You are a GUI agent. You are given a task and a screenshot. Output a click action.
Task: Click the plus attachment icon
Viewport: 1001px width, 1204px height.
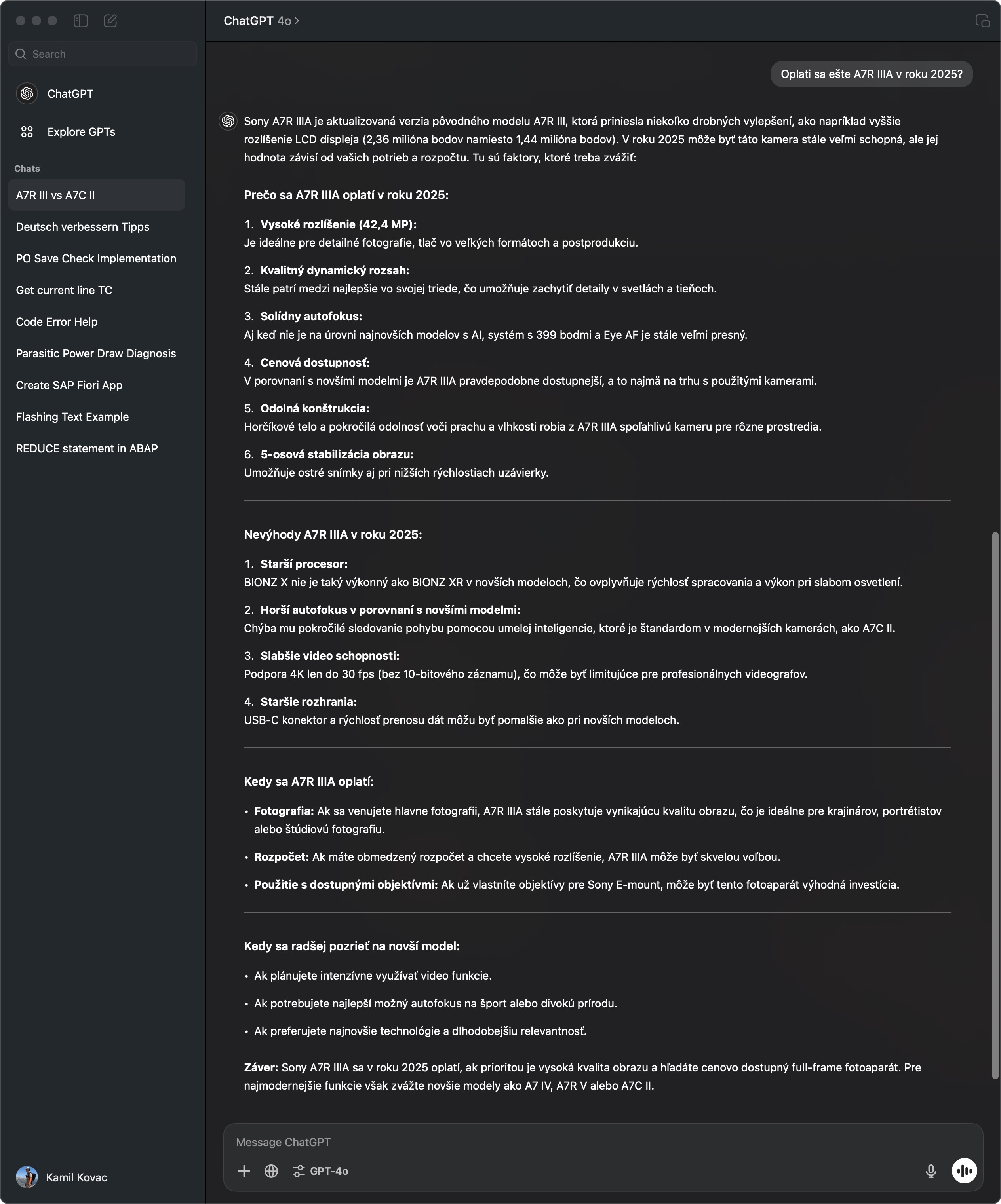coord(244,1171)
